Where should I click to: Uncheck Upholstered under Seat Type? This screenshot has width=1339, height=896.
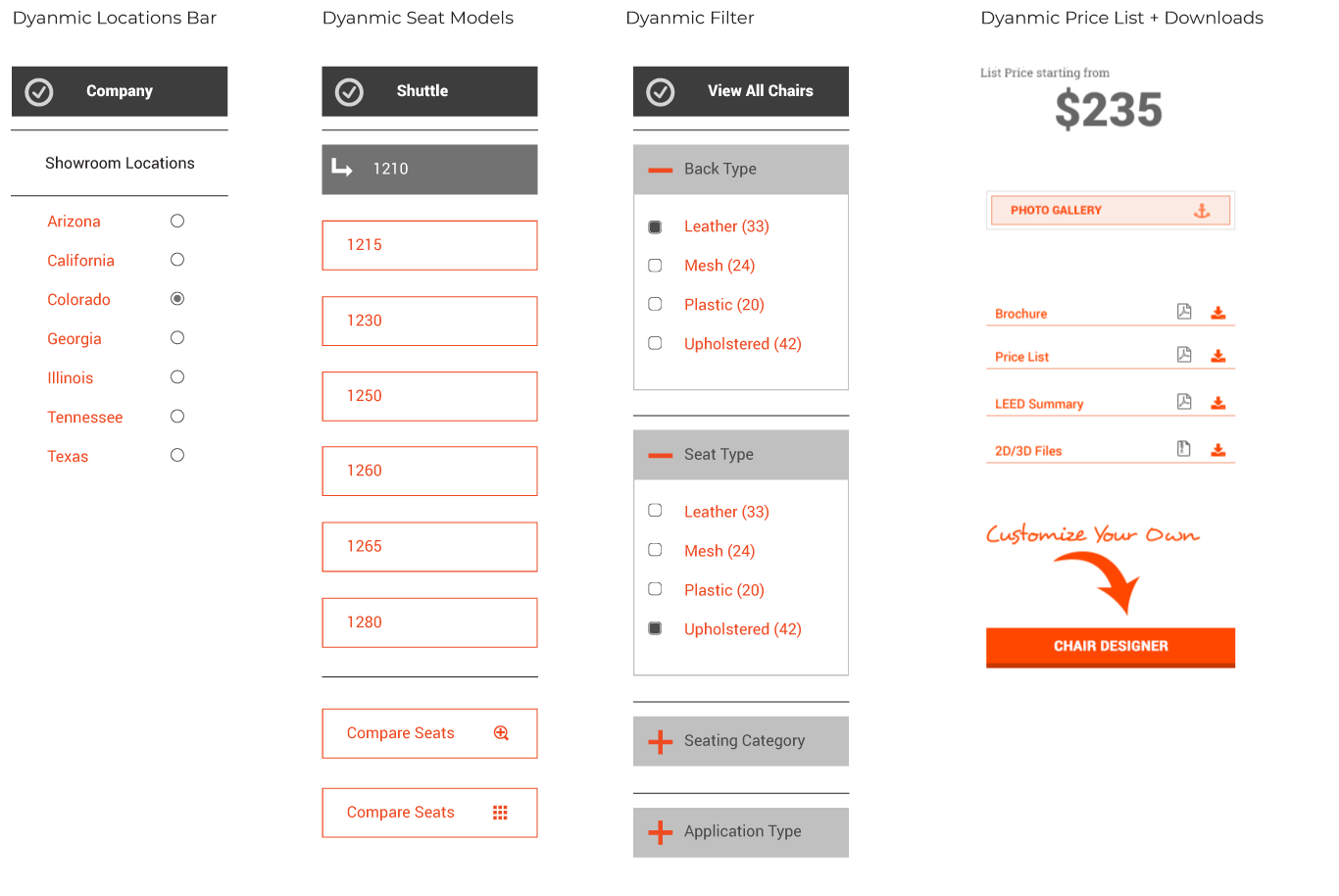click(655, 628)
